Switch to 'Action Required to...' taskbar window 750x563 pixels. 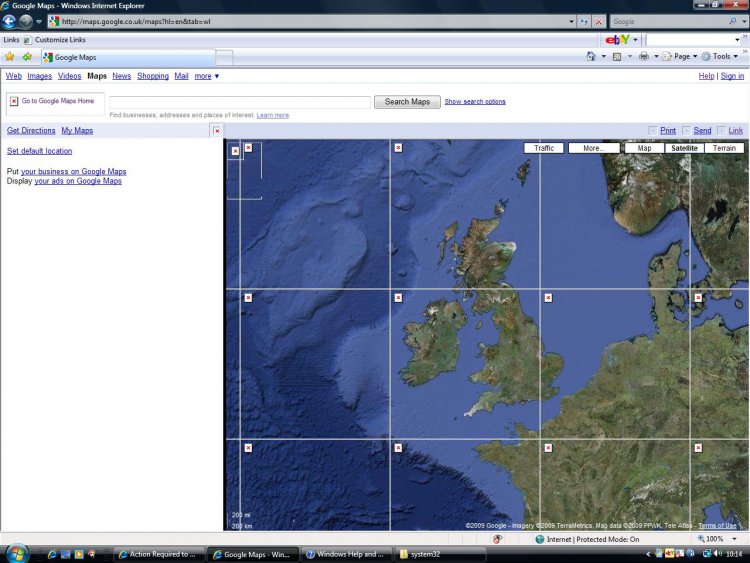pyautogui.click(x=159, y=554)
